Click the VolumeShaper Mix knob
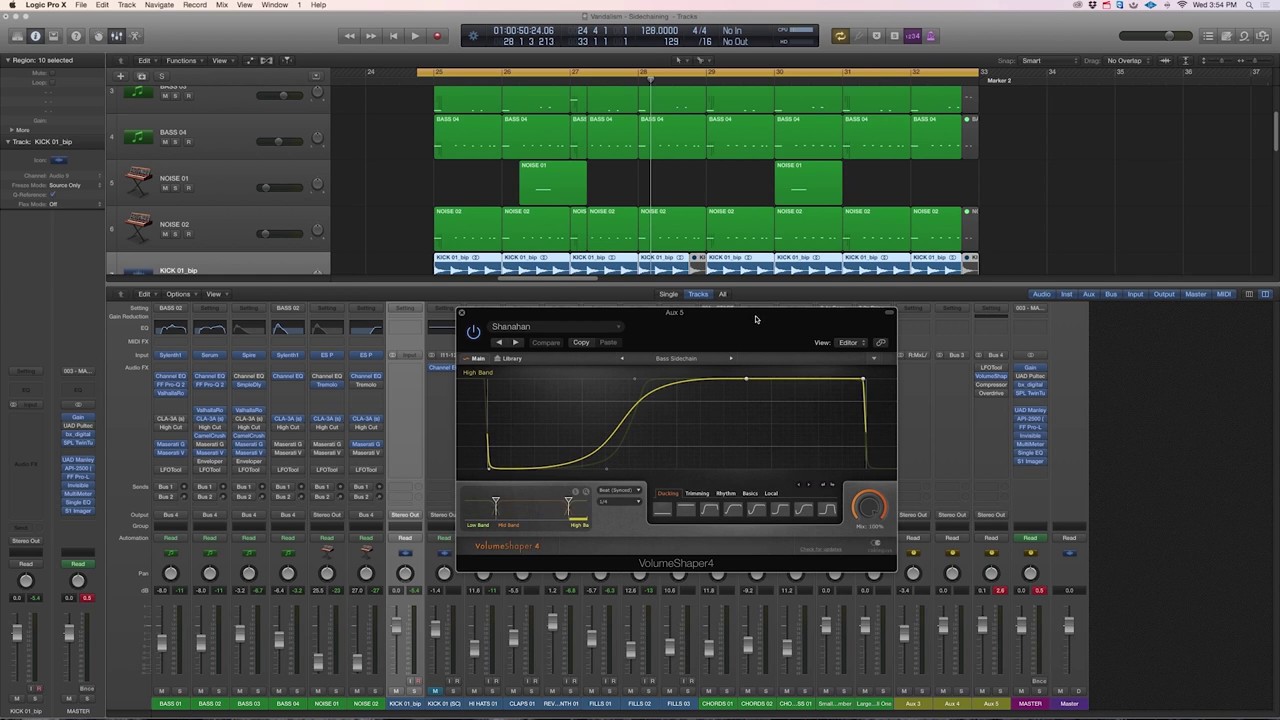The width and height of the screenshot is (1280, 720). coord(868,506)
